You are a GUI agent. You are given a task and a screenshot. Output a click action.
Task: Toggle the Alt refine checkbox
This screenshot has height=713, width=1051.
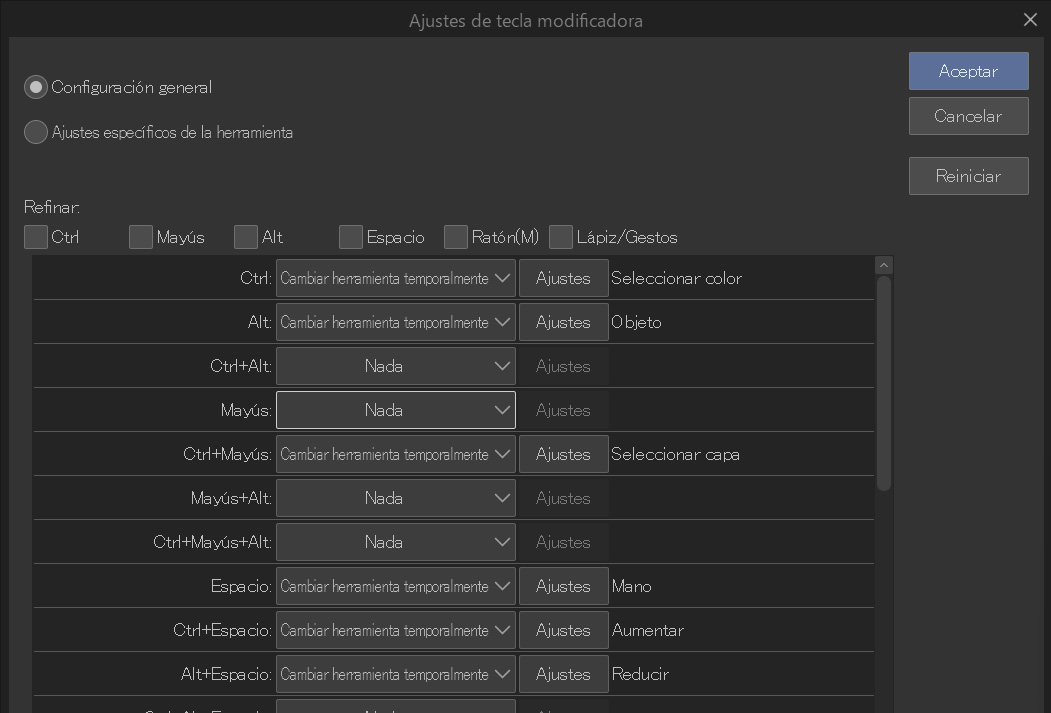coord(246,237)
